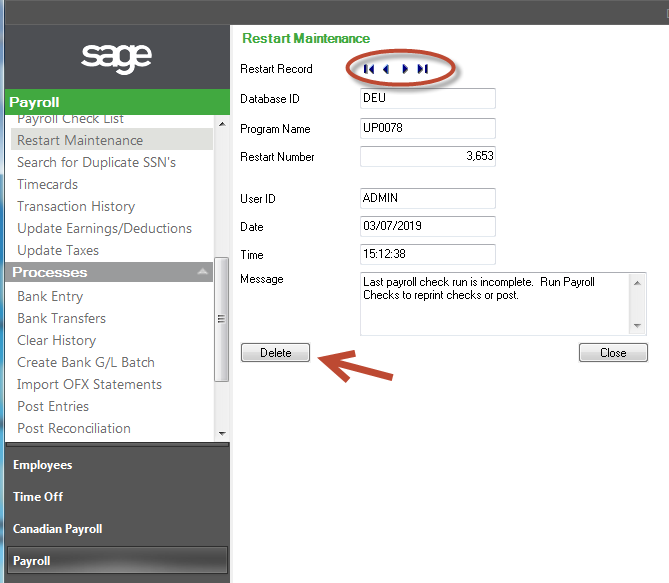The height and width of the screenshot is (583, 669).
Task: Click the Time field
Action: click(428, 254)
